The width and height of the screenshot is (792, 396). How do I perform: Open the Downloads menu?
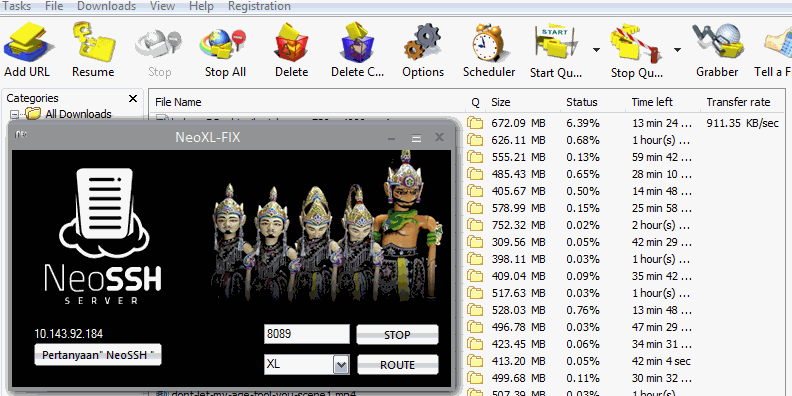tap(107, 6)
